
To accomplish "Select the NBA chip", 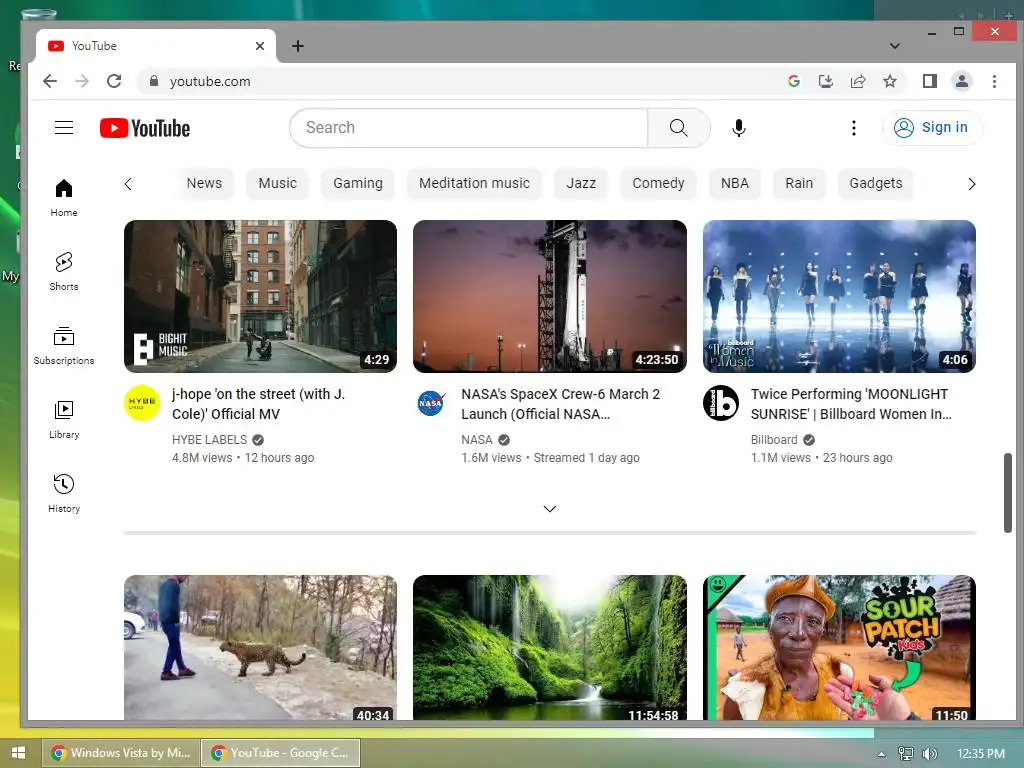I will point(735,184).
